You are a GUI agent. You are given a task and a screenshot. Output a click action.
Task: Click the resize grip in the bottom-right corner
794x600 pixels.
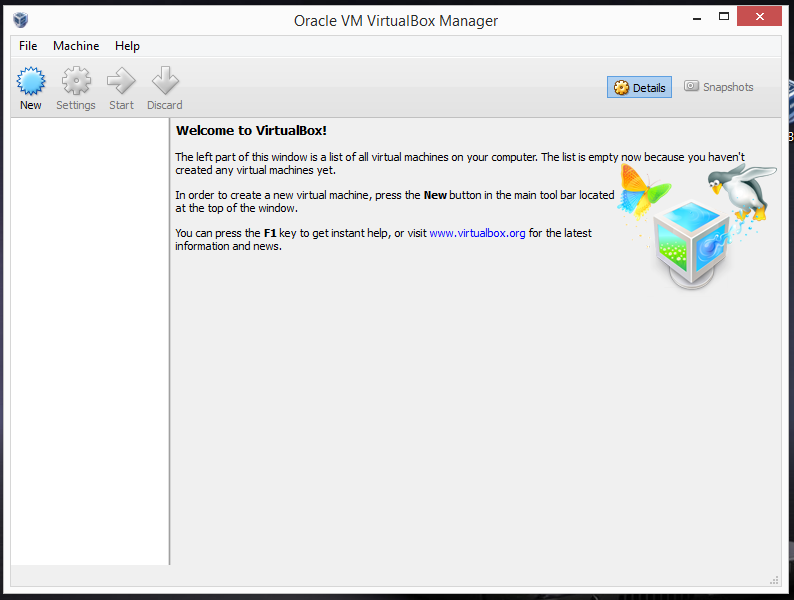pyautogui.click(x=774, y=580)
